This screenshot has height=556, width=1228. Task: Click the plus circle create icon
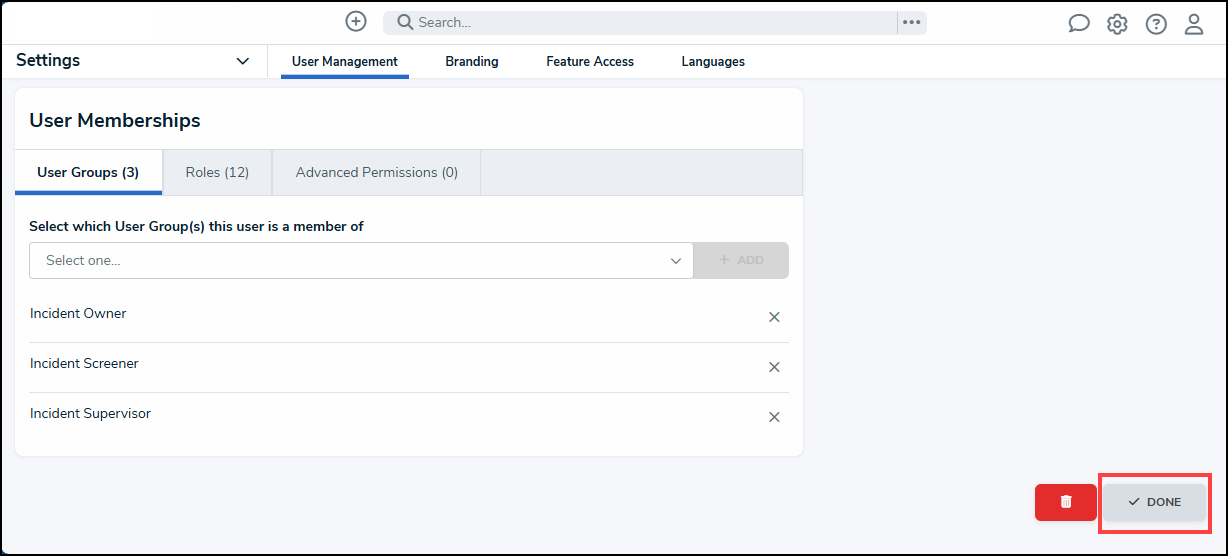(x=356, y=21)
